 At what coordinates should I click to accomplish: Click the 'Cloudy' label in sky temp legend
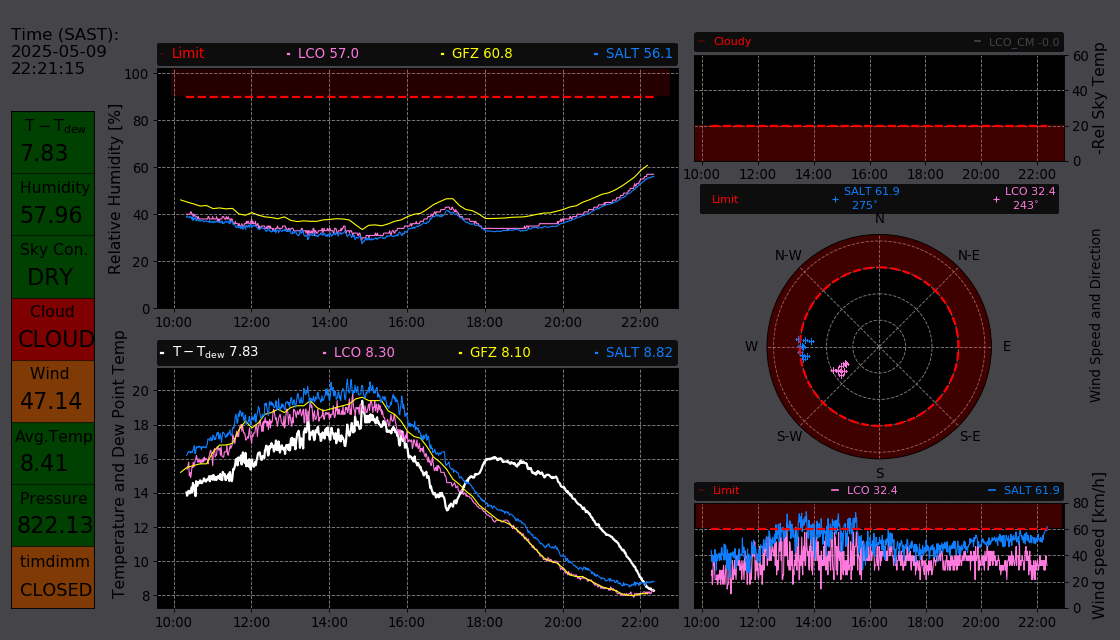(x=732, y=41)
